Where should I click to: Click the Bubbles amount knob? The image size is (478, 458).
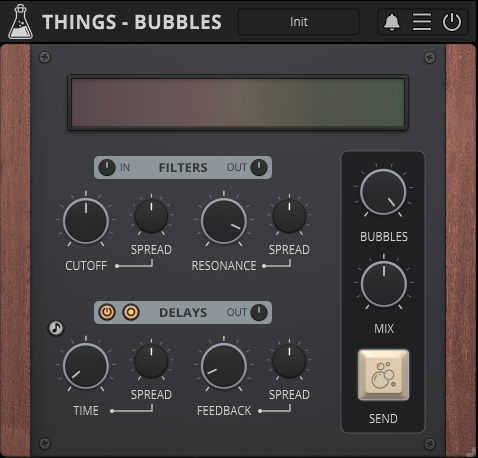click(383, 192)
